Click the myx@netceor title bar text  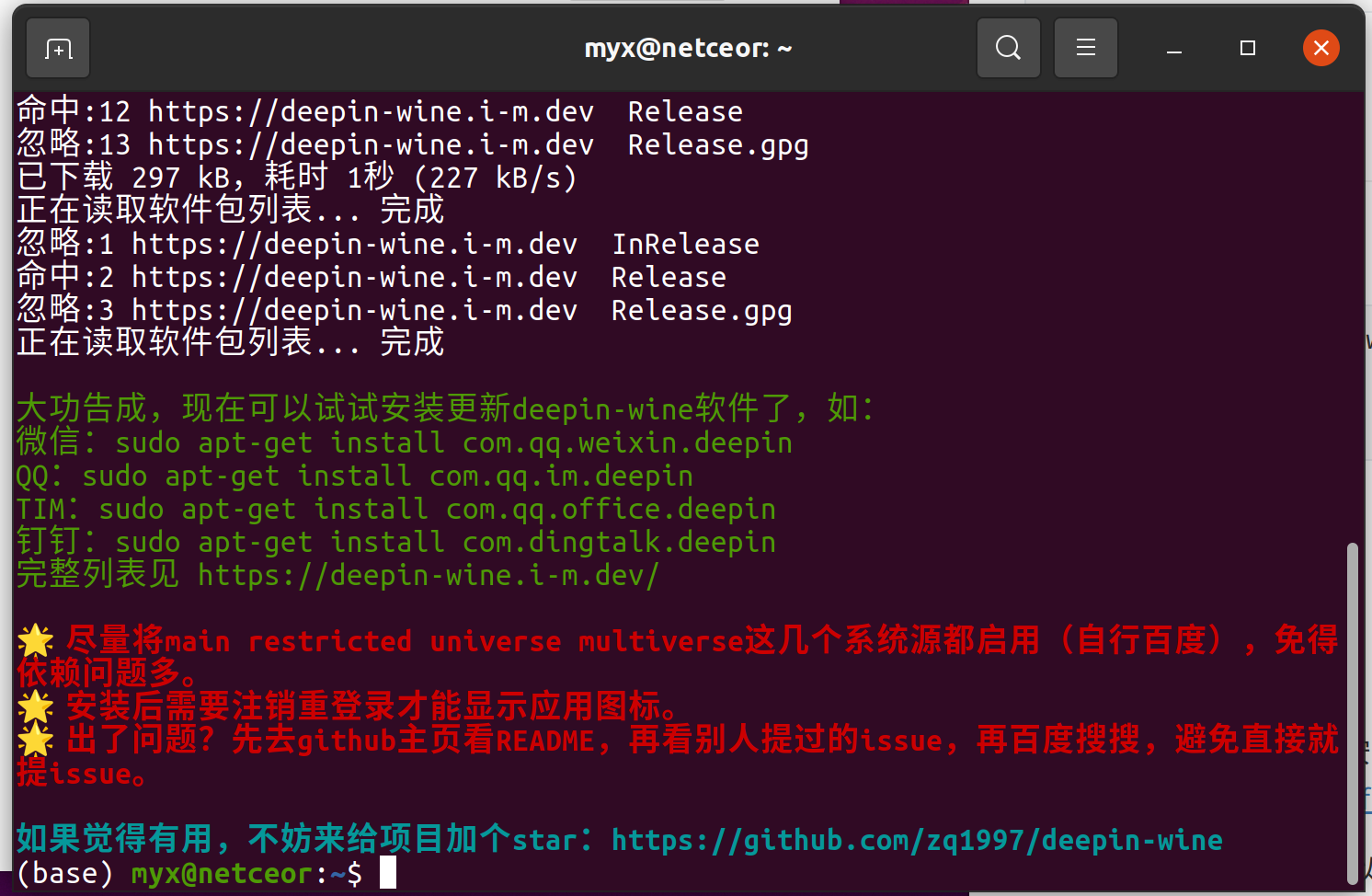687,48
